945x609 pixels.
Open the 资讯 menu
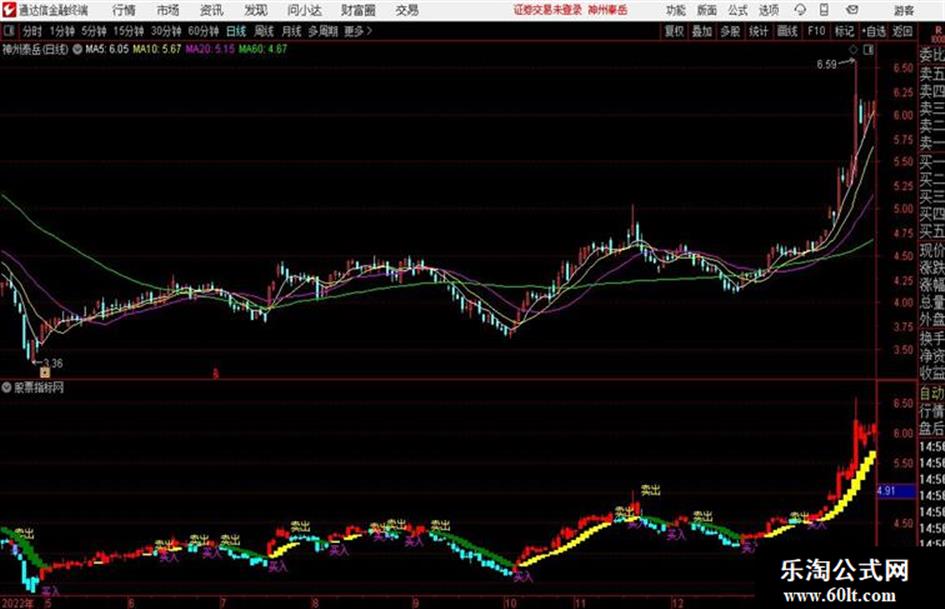click(212, 10)
